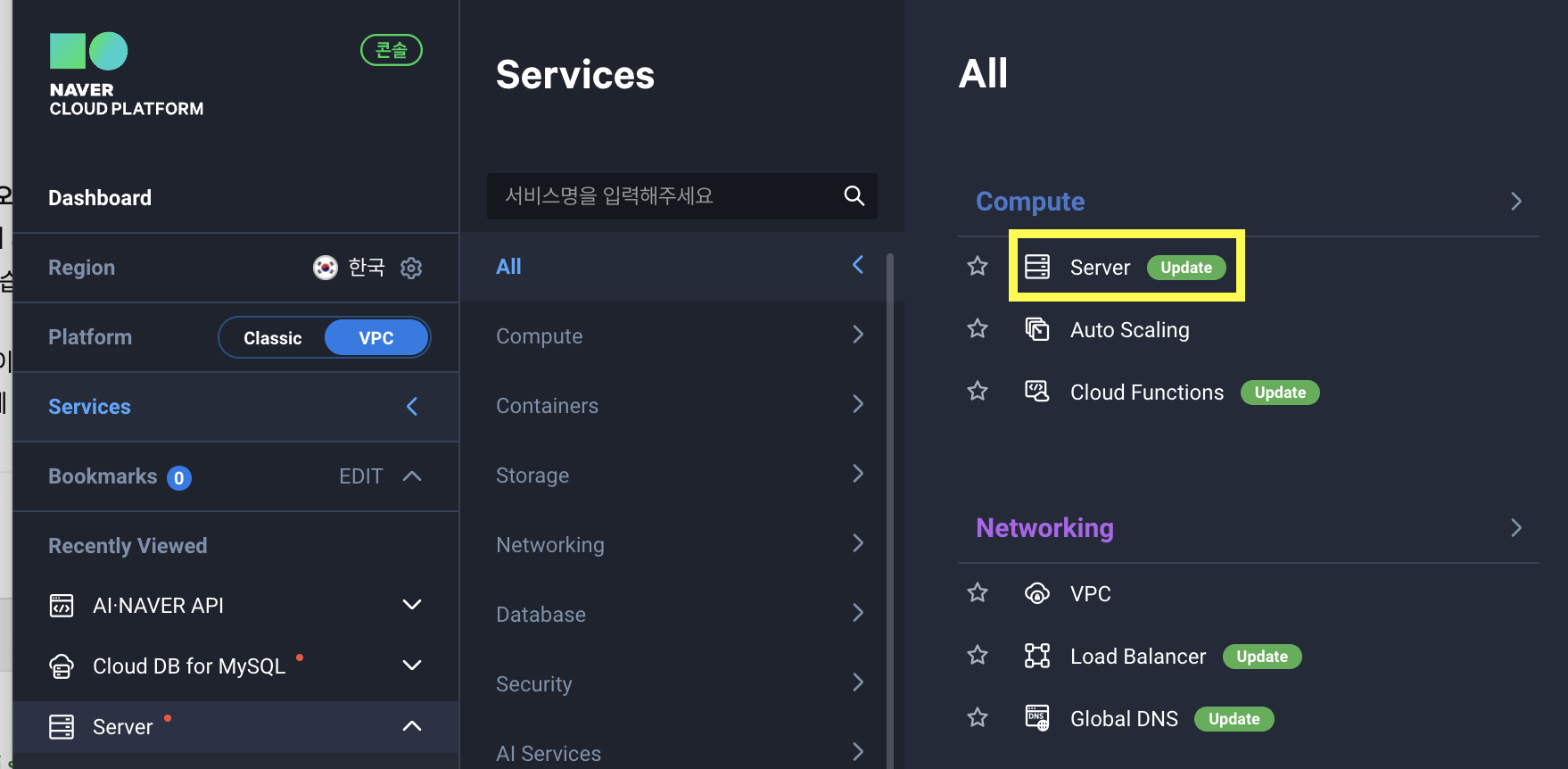This screenshot has height=769, width=1568.
Task: Click the Networking section heading
Action: (x=1044, y=528)
